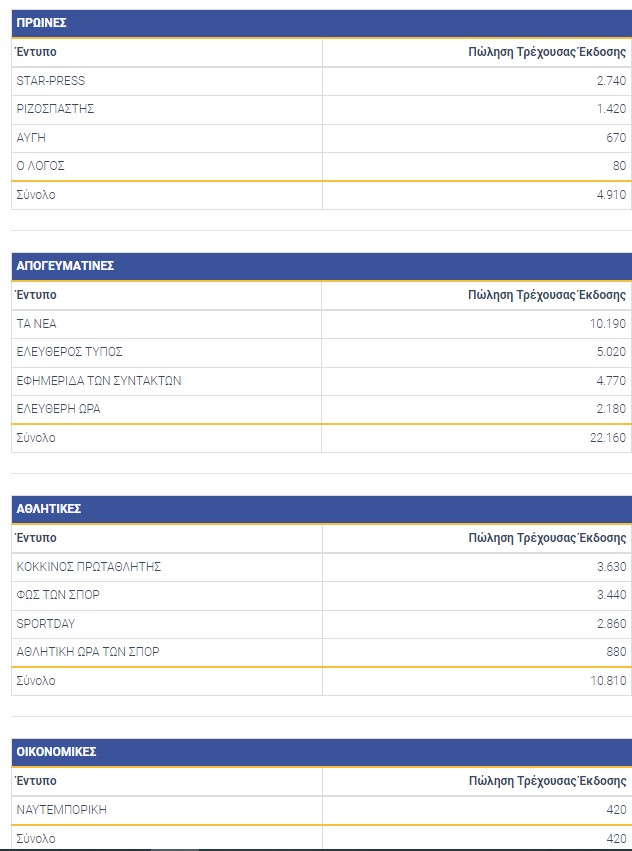Select ΝΑΥΤΕΜΠΟΡΙΚΗ in financial papers
Viewport: 632px width, 851px height.
pyautogui.click(x=62, y=810)
